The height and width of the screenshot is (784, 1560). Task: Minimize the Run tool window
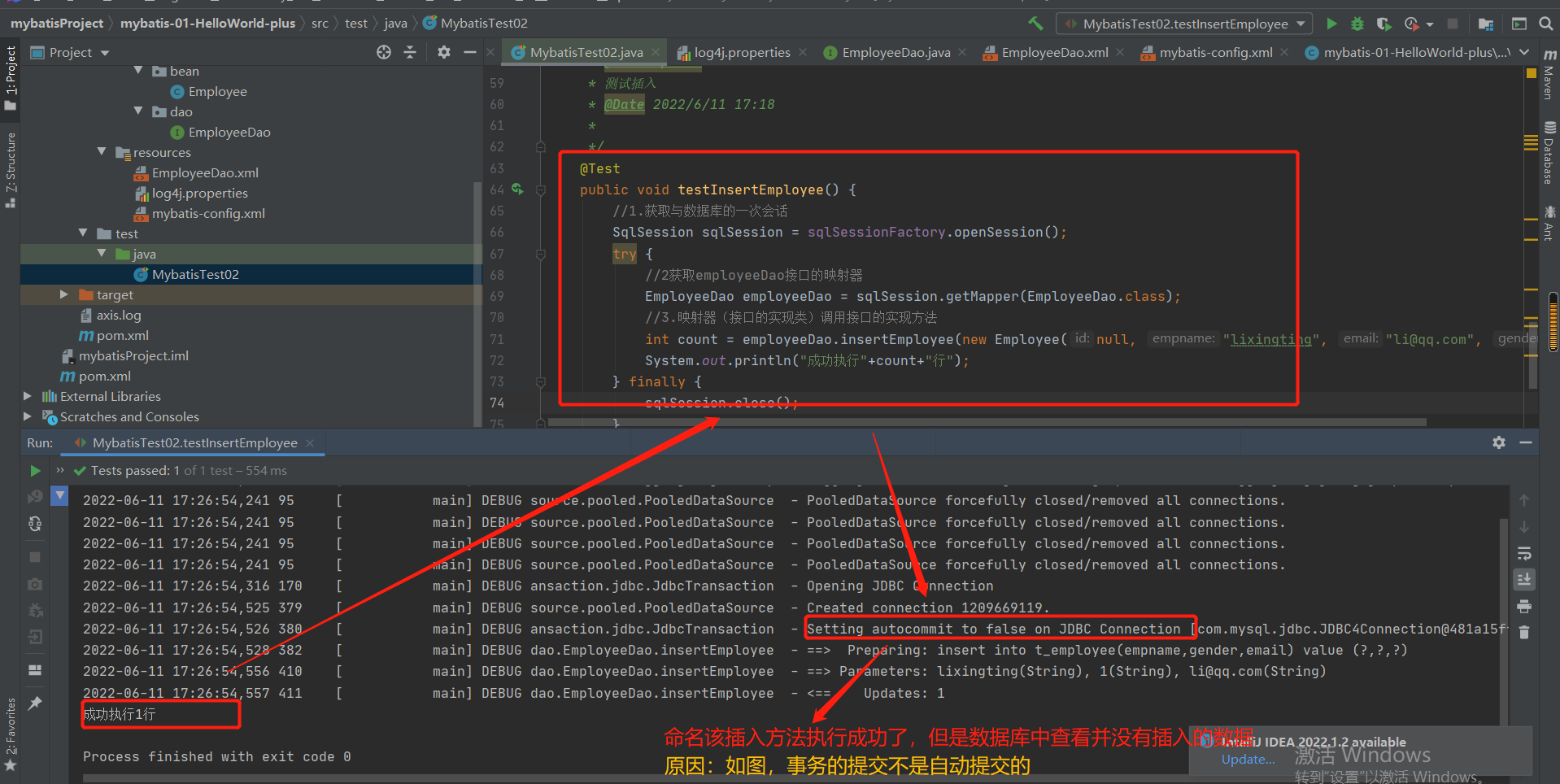point(1526,442)
